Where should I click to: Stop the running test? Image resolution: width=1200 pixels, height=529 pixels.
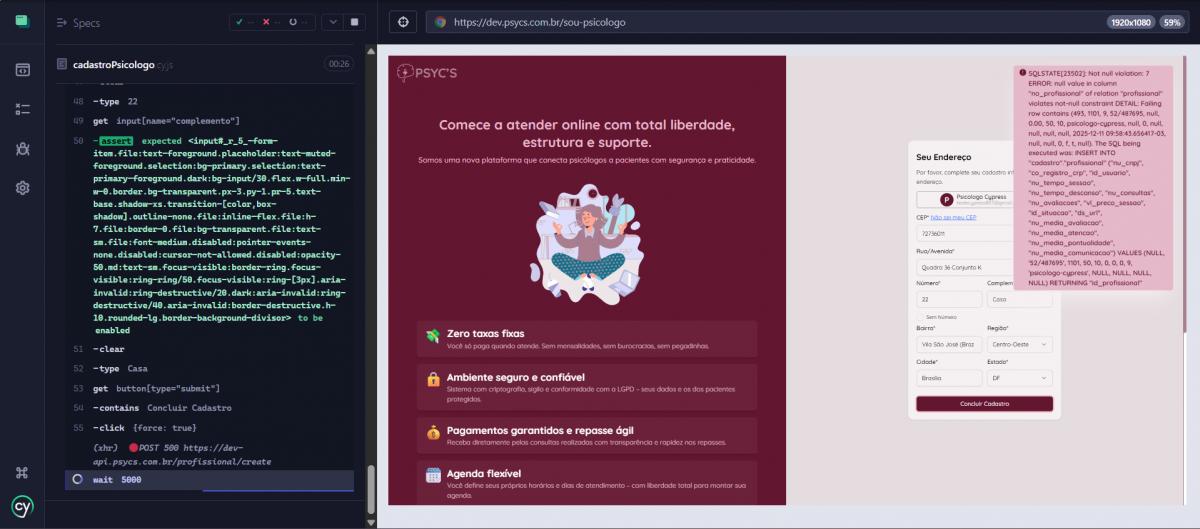pos(353,21)
